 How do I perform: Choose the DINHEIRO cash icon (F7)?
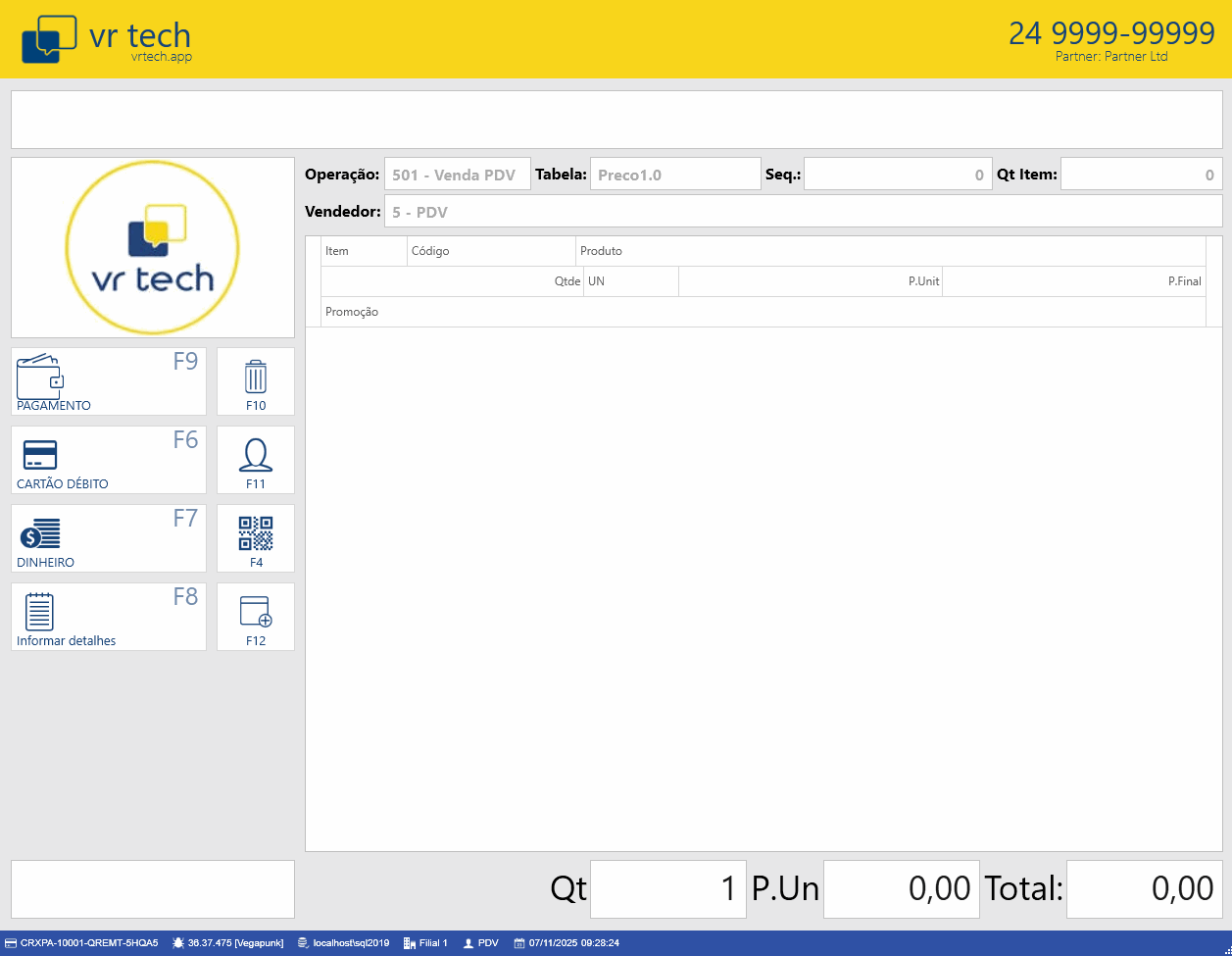click(40, 534)
